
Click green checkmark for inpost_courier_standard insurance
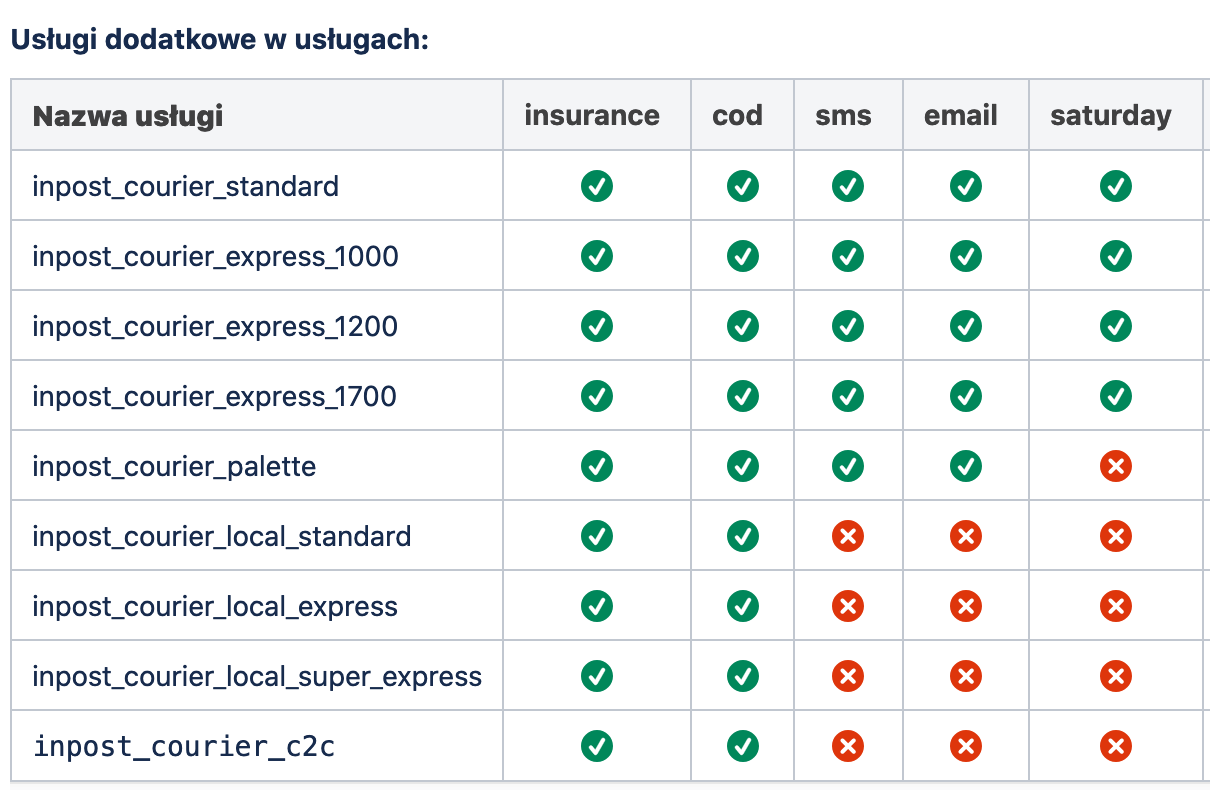(x=597, y=186)
